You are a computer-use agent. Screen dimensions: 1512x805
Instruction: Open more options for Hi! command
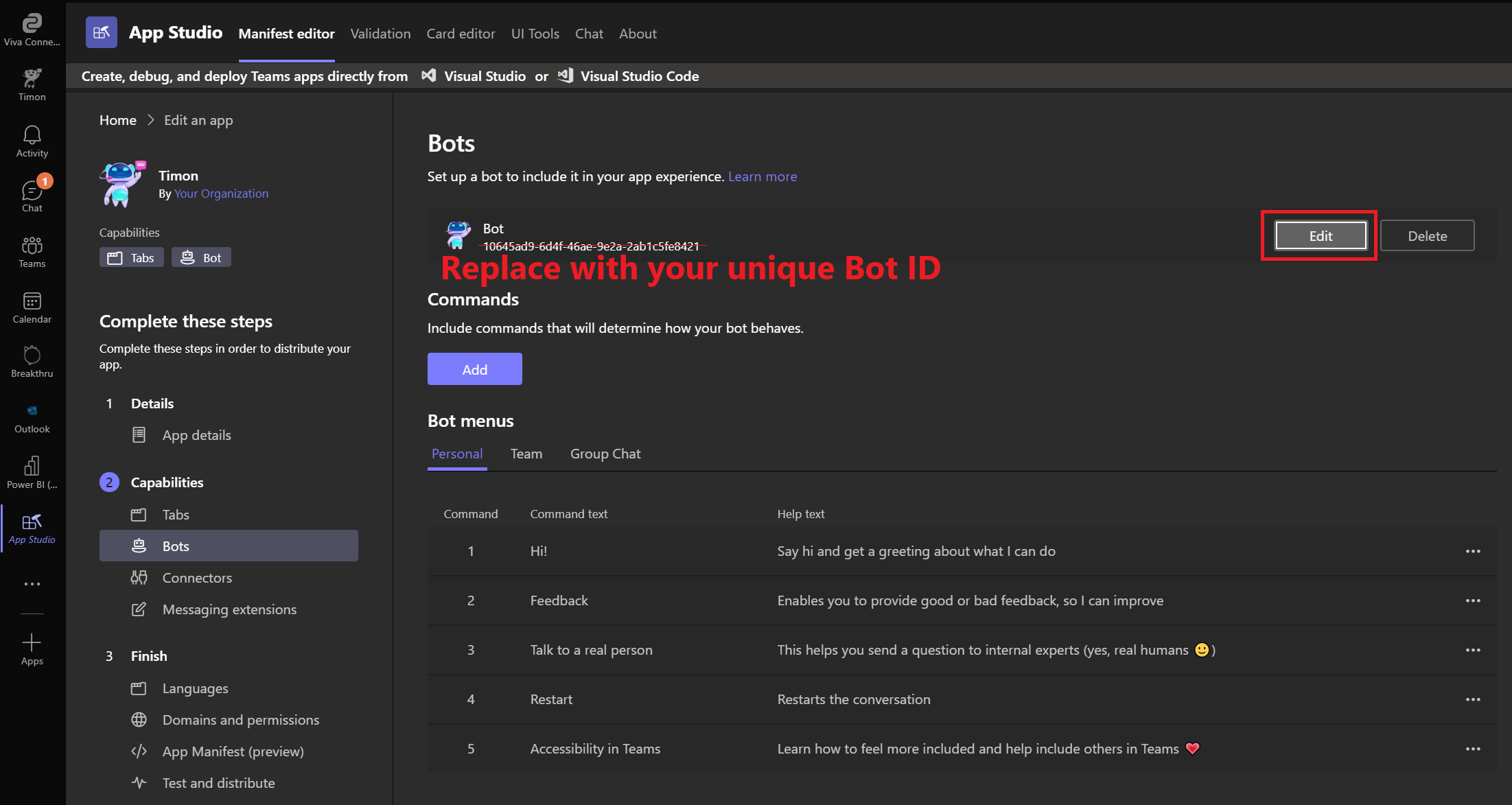click(1473, 551)
